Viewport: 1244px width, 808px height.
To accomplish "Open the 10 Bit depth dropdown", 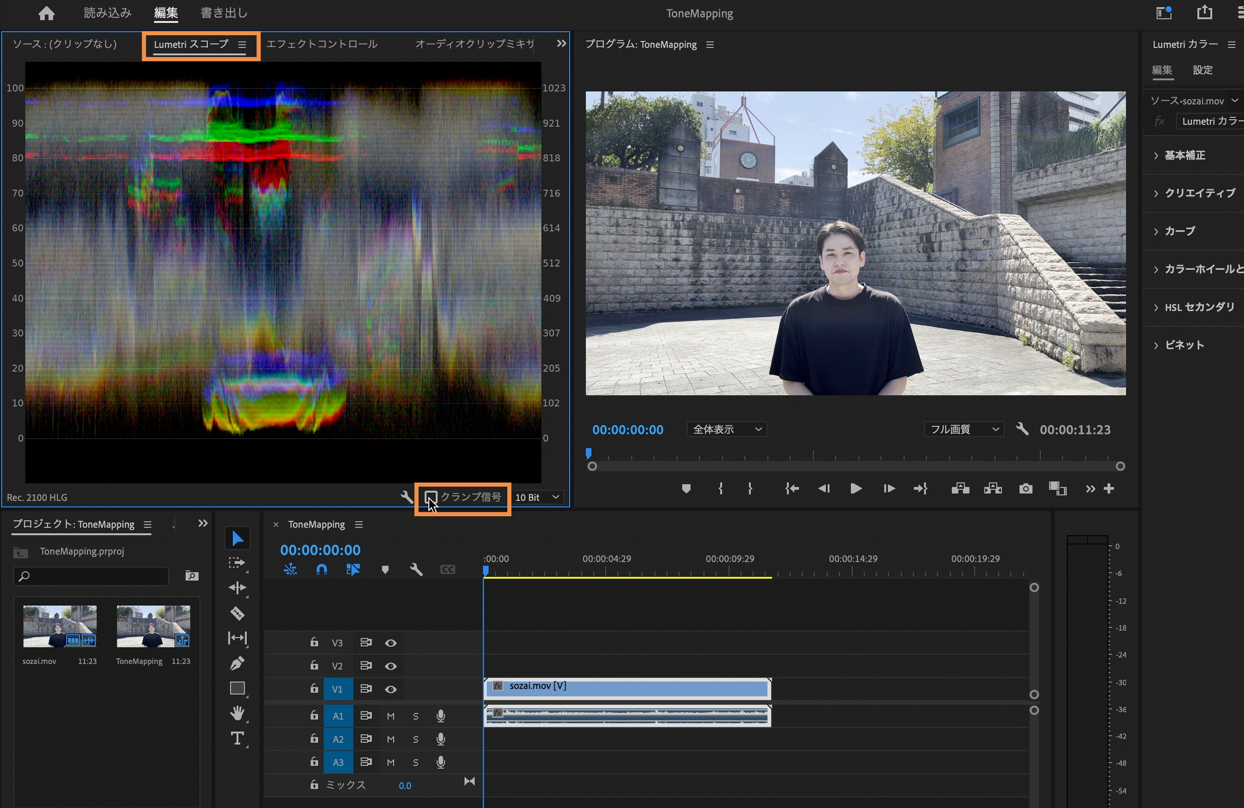I will [x=538, y=497].
